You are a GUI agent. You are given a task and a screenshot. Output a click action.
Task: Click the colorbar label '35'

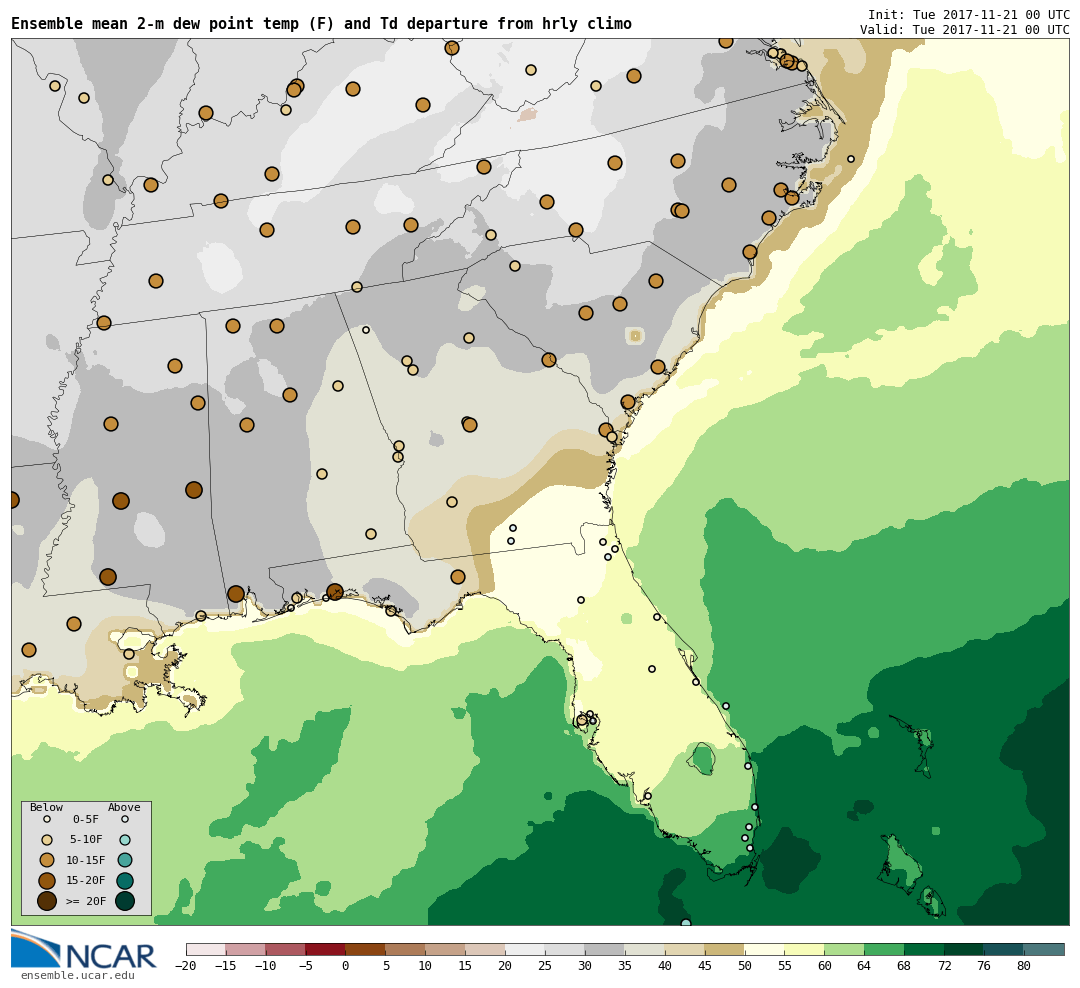pyautogui.click(x=625, y=966)
